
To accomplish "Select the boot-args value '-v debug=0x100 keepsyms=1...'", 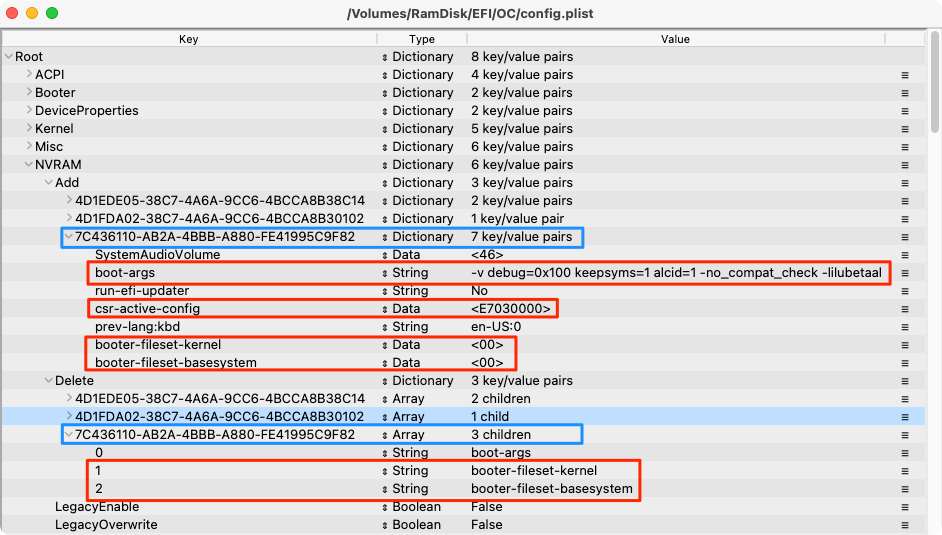I will pyautogui.click(x=676, y=273).
